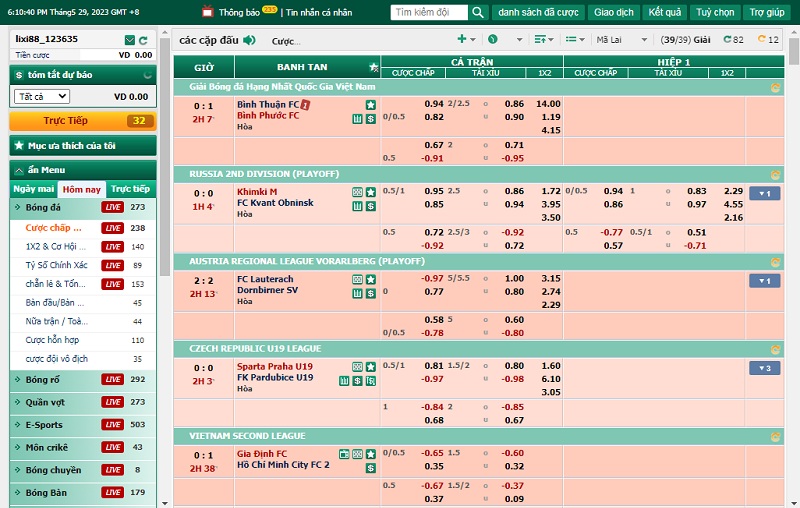
Task: Refresh the tóm tắt dự báo panel
Action: tap(147, 75)
